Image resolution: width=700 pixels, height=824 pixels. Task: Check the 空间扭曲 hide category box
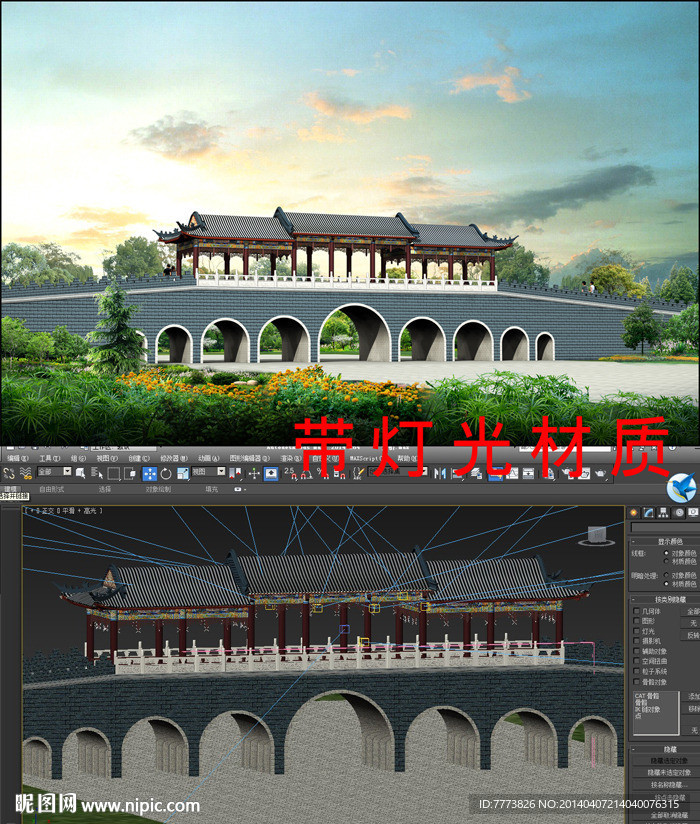click(x=636, y=661)
